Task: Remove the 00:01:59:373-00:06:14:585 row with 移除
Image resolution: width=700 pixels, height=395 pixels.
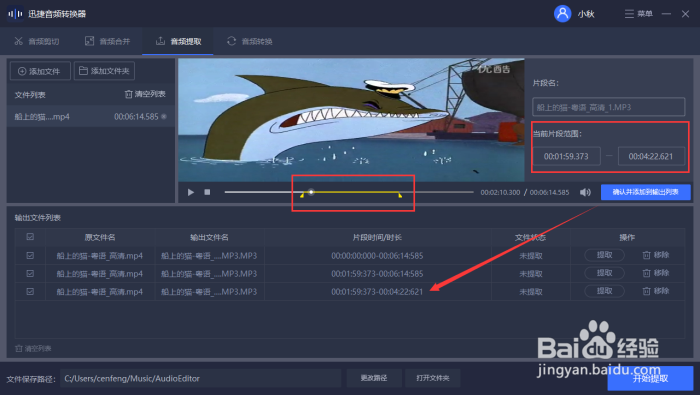Action: [x=656, y=273]
